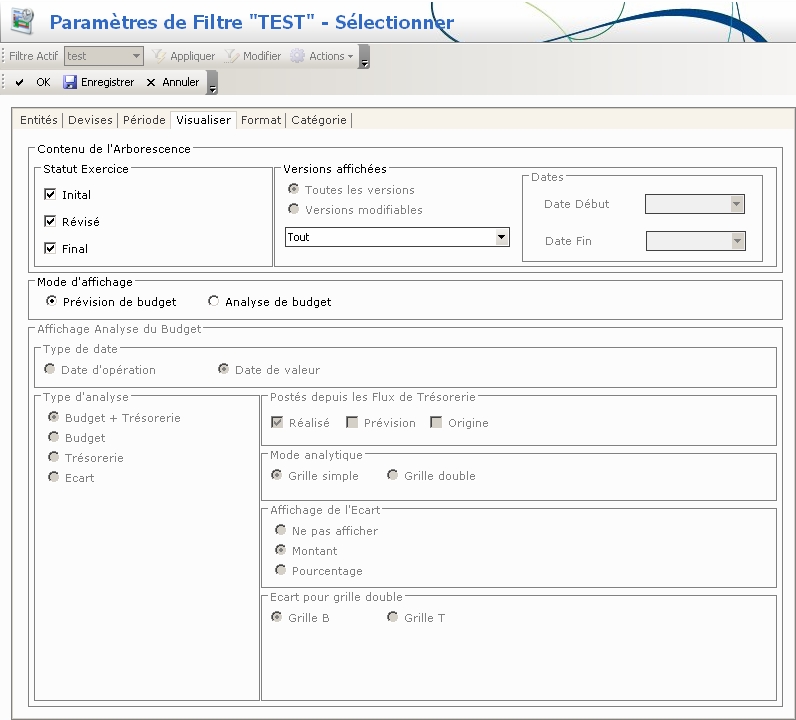
Task: Open the Date Fin date picker
Action: point(738,241)
